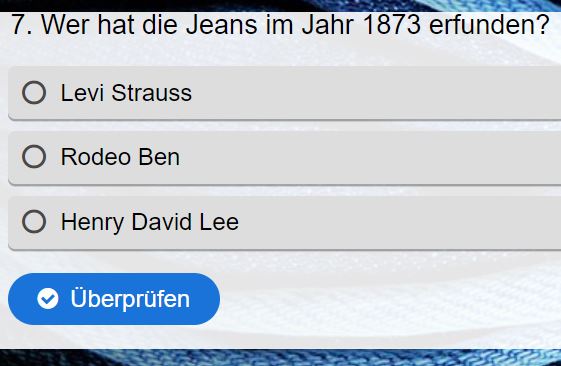Select the Levi Strauss radio circle
The image size is (561, 366).
tap(34, 93)
